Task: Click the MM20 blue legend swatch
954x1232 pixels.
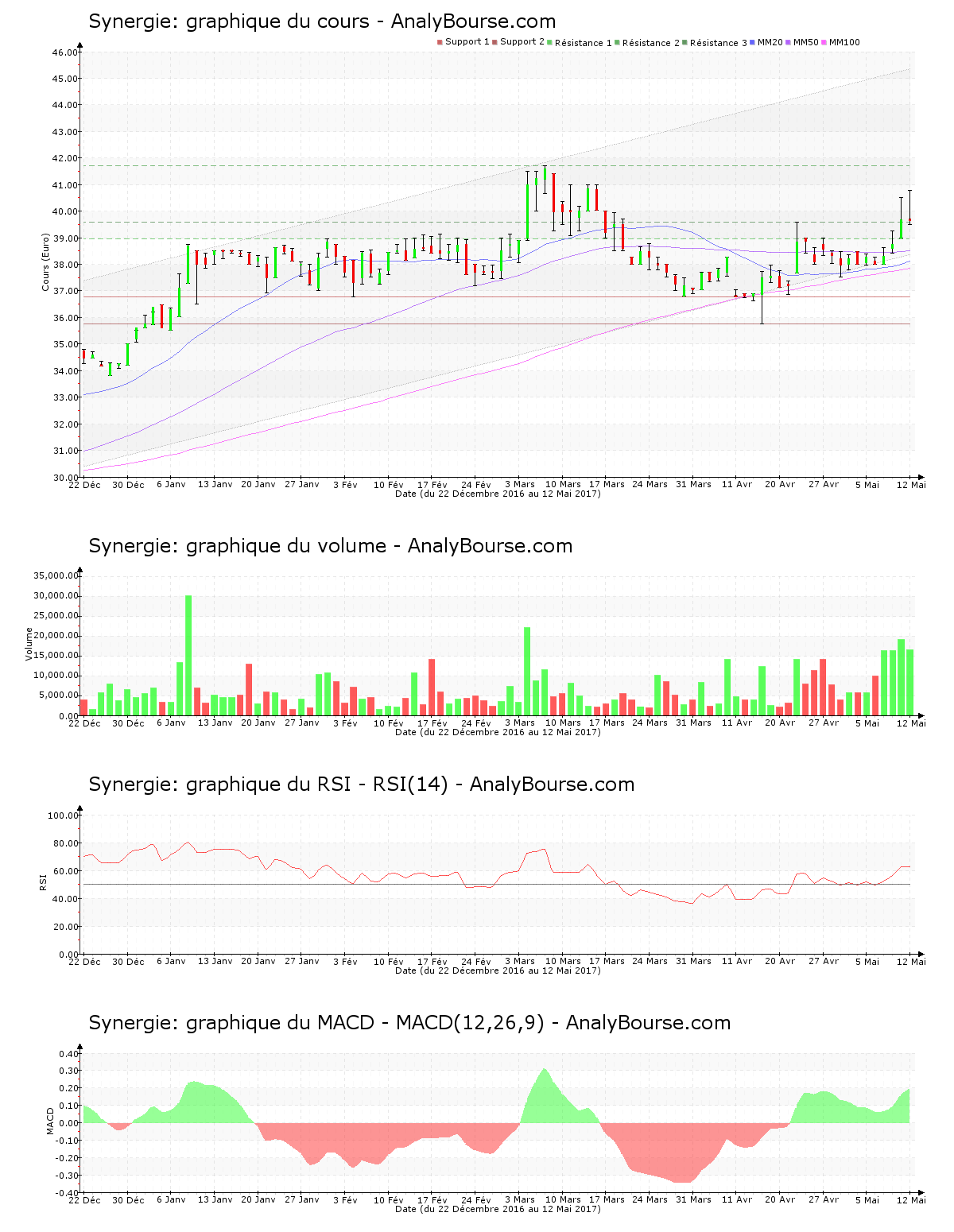Action: tap(753, 42)
